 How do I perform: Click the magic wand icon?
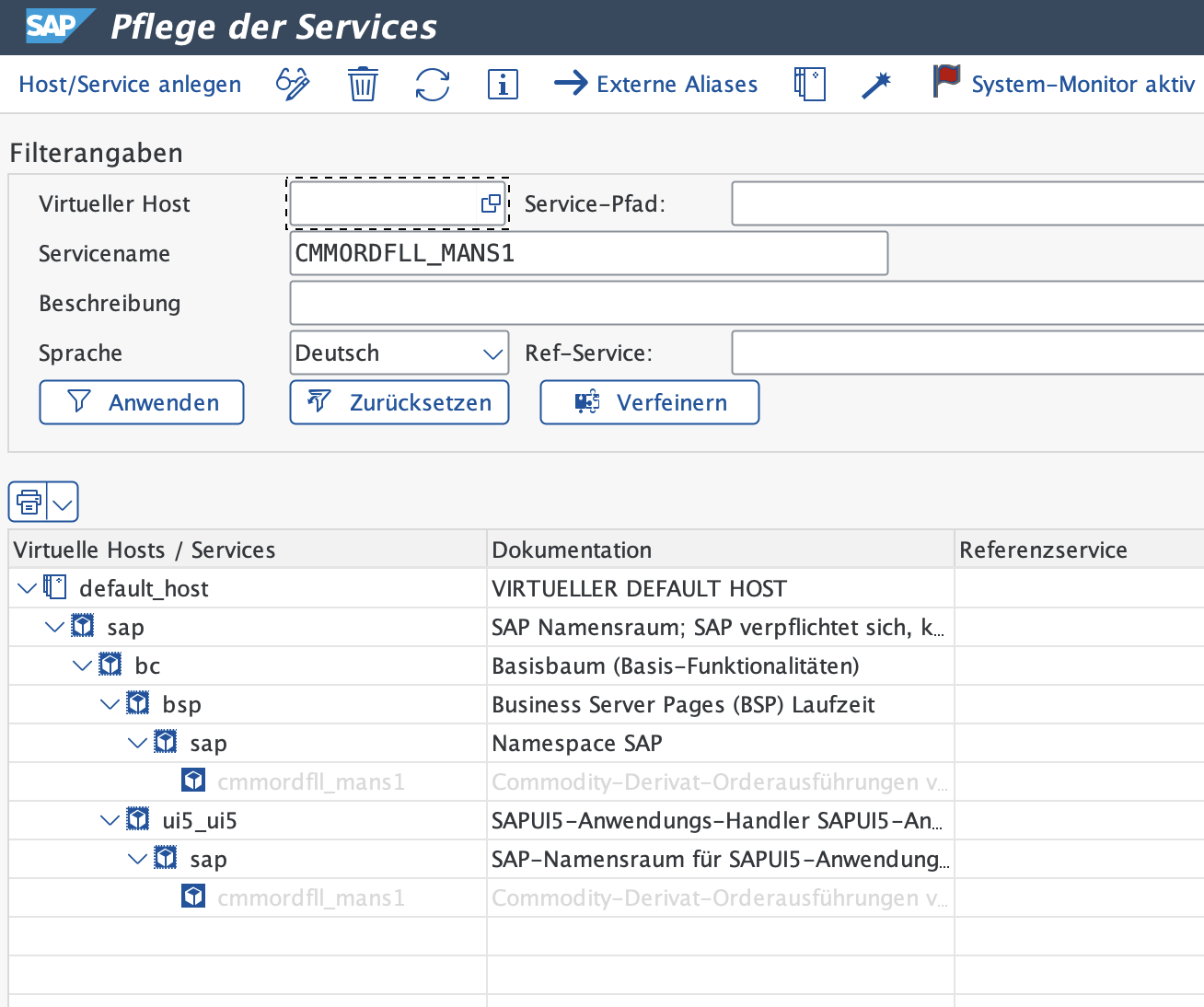coord(876,85)
